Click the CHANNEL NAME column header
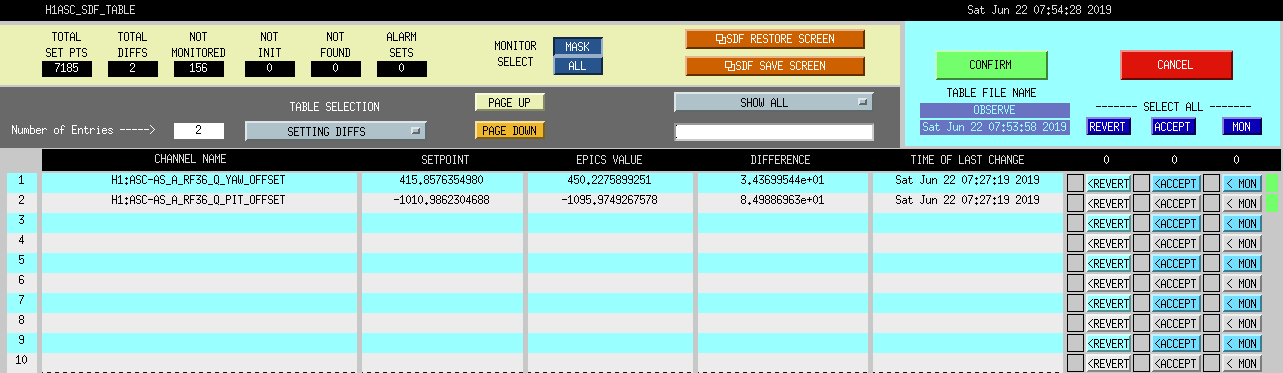This screenshot has width=1283, height=373. [x=190, y=159]
